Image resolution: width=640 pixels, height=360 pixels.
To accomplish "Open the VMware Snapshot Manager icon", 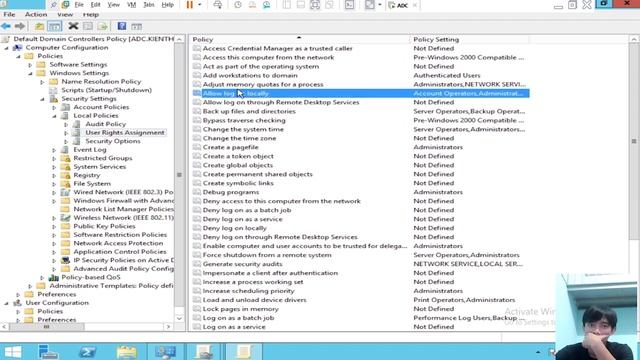I will pyautogui.click(x=267, y=5).
